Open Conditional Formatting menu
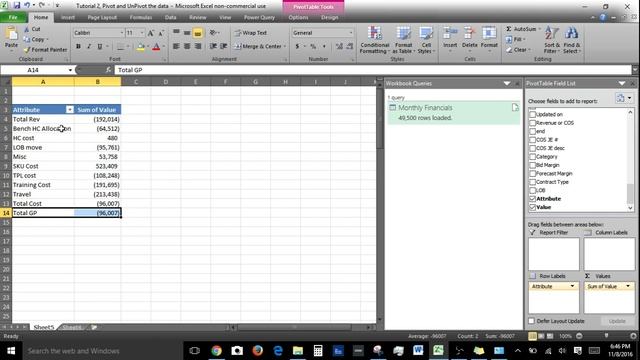640x360 pixels. point(374,40)
